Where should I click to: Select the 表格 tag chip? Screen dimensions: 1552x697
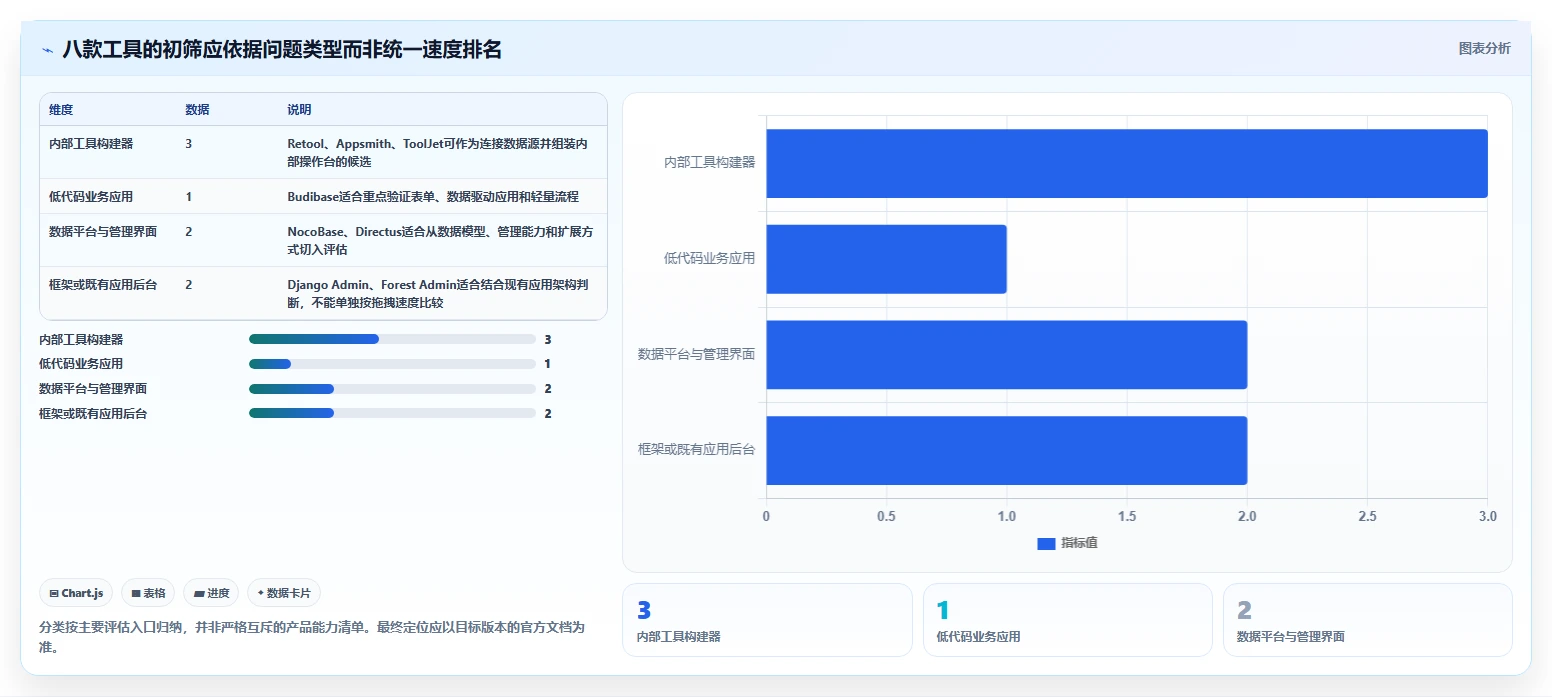(x=148, y=593)
